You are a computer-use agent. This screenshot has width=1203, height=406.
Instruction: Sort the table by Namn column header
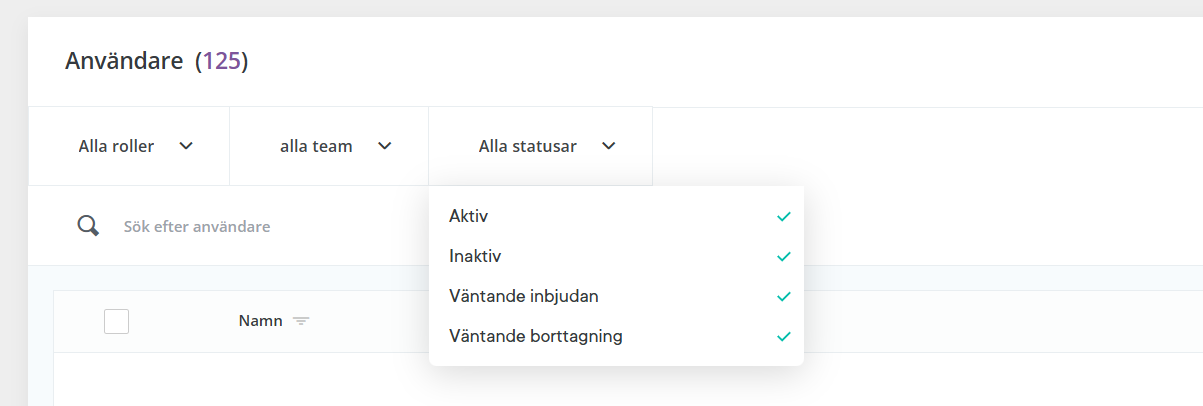pyautogui.click(x=260, y=321)
